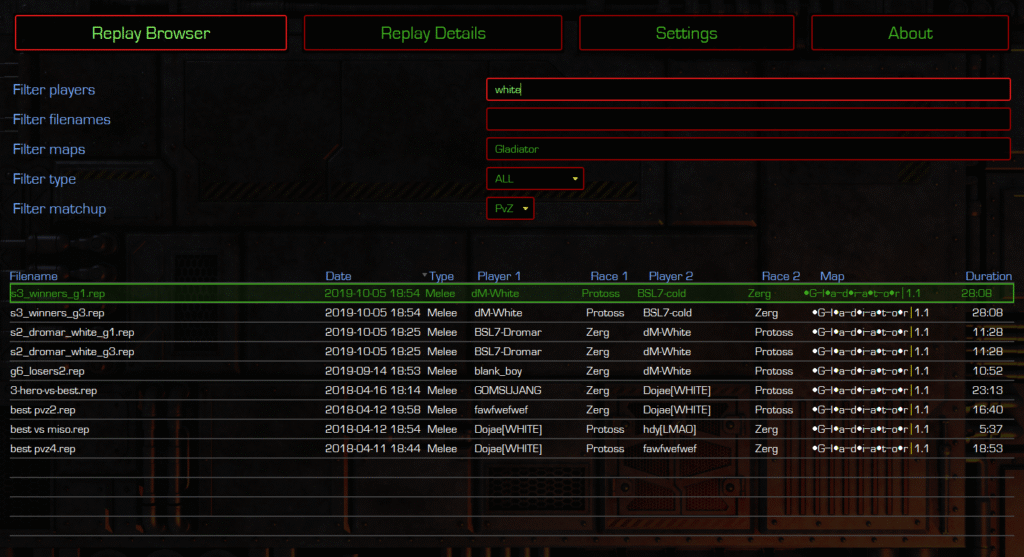Screen dimensions: 1024x557
Task: Select the s2_dromar_white_g1.rep replay
Action: tap(72, 332)
